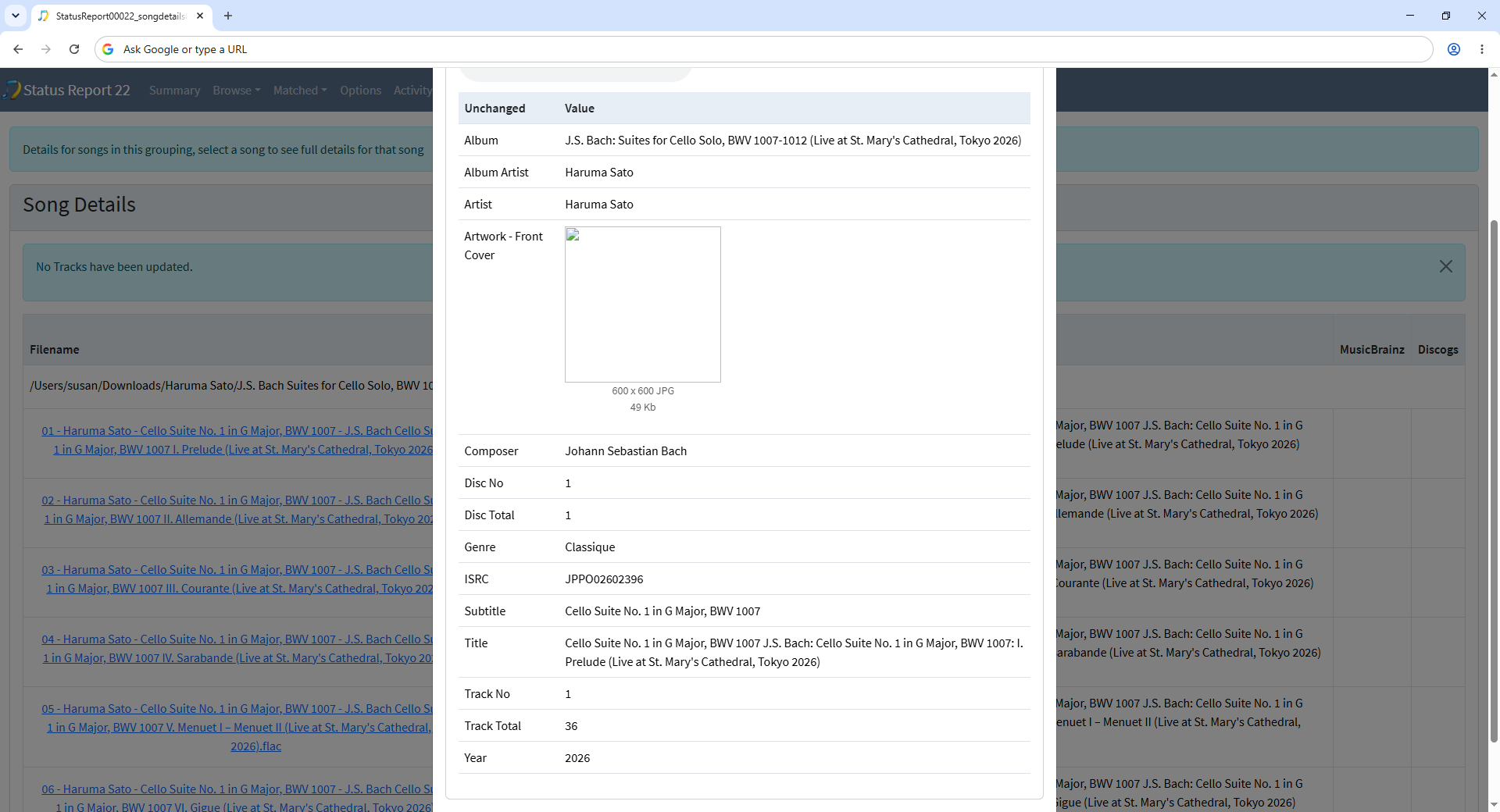Open track 06 Gigue file link

coord(237,798)
